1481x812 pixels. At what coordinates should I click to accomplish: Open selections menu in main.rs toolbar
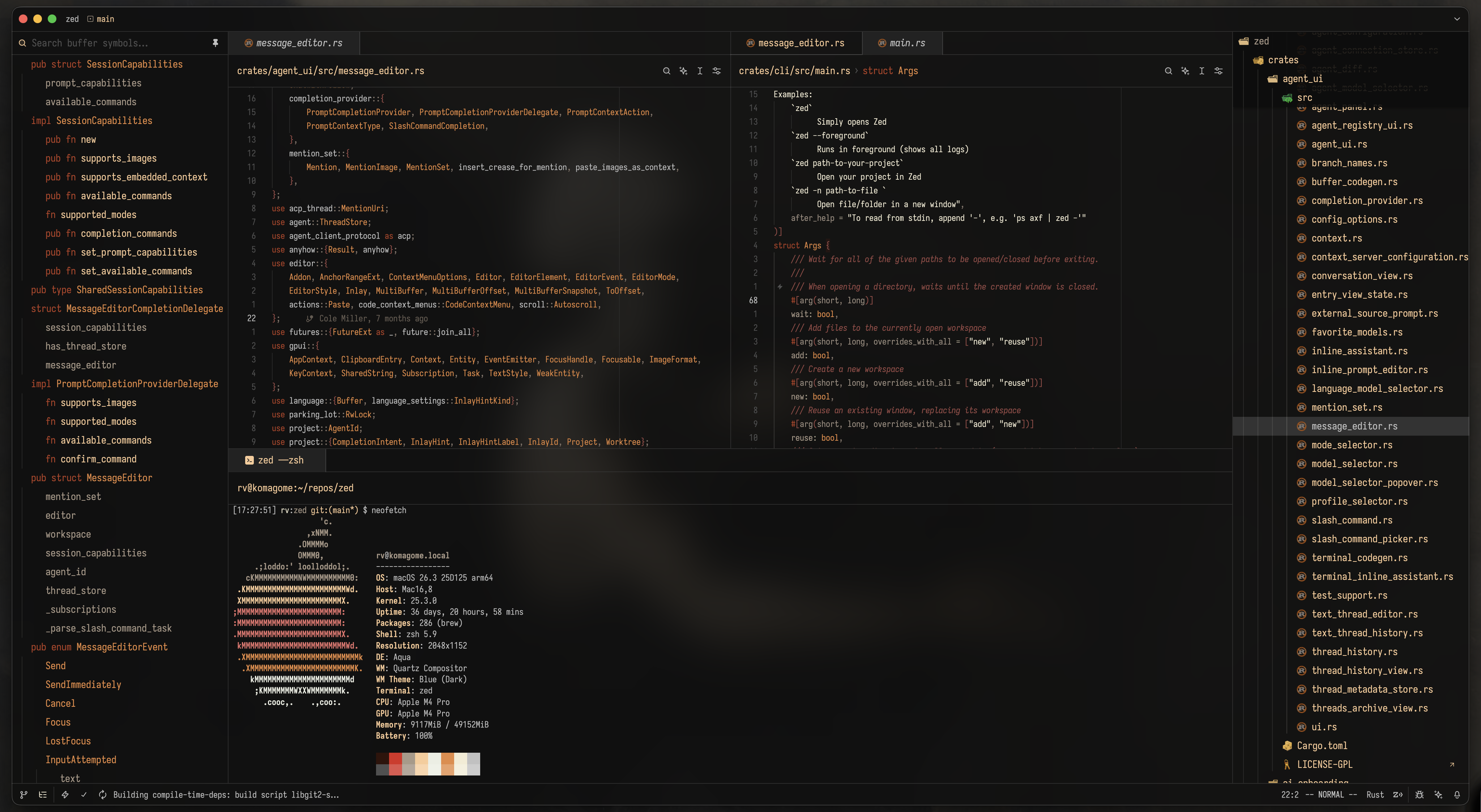pyautogui.click(x=1202, y=71)
